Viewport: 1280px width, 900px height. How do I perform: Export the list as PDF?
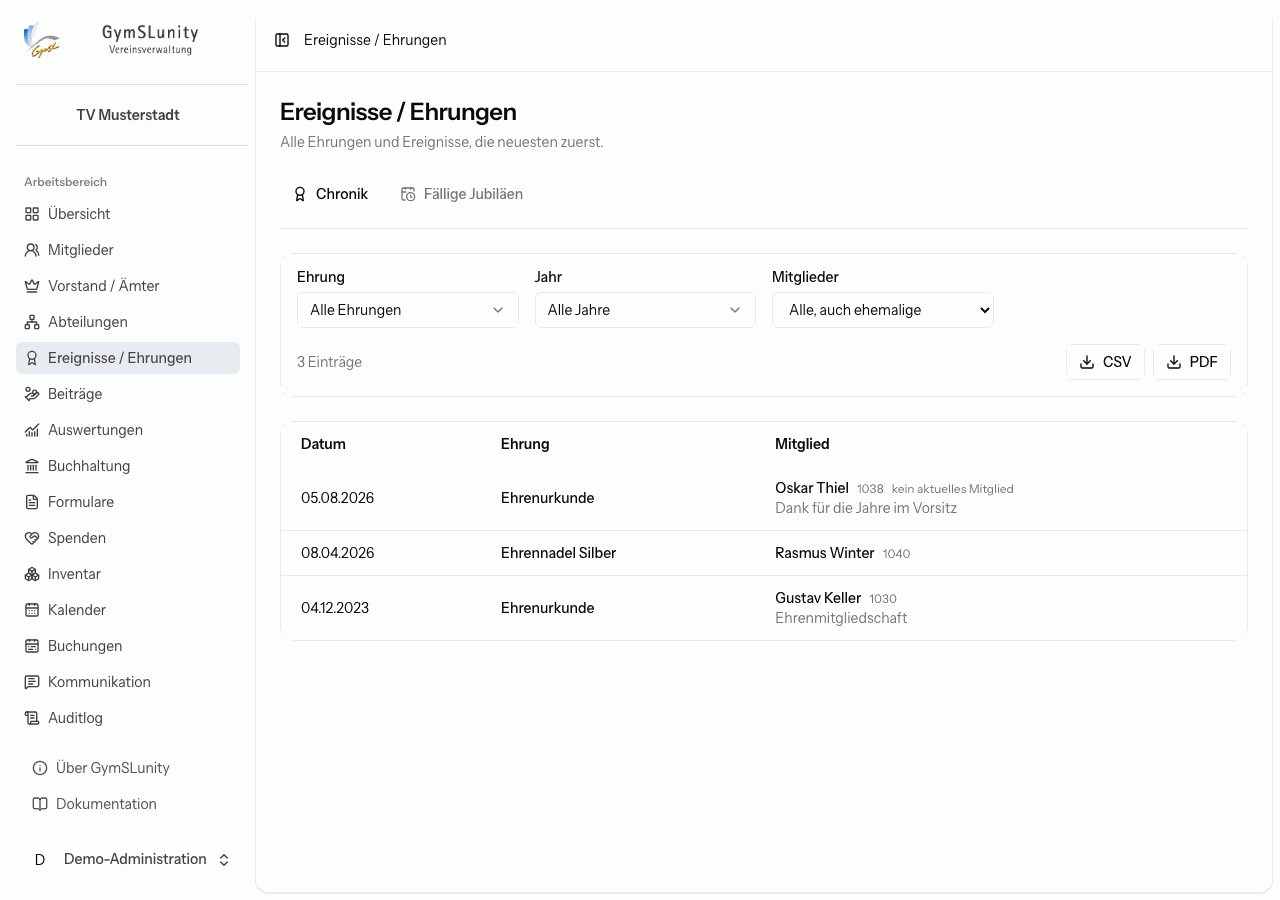click(1192, 362)
